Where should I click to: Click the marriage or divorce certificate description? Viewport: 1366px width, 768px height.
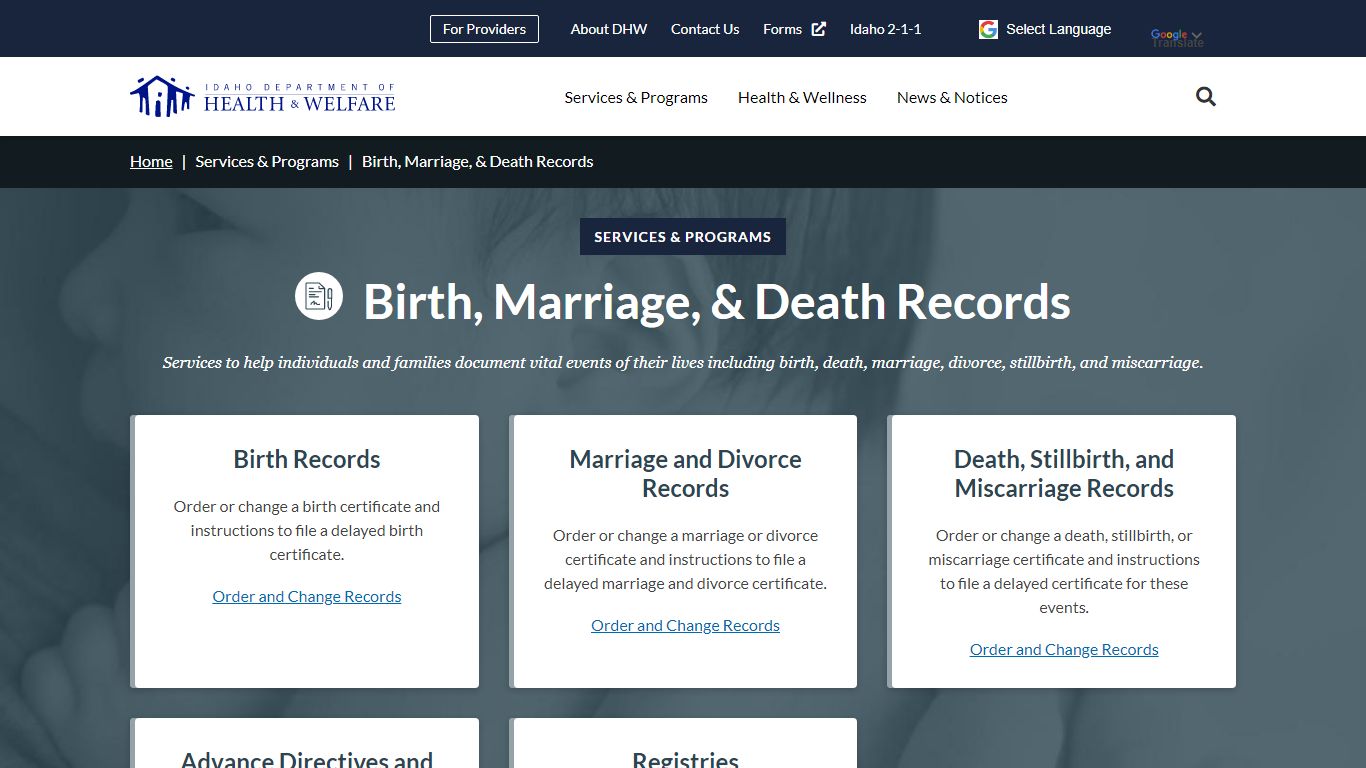tap(685, 559)
